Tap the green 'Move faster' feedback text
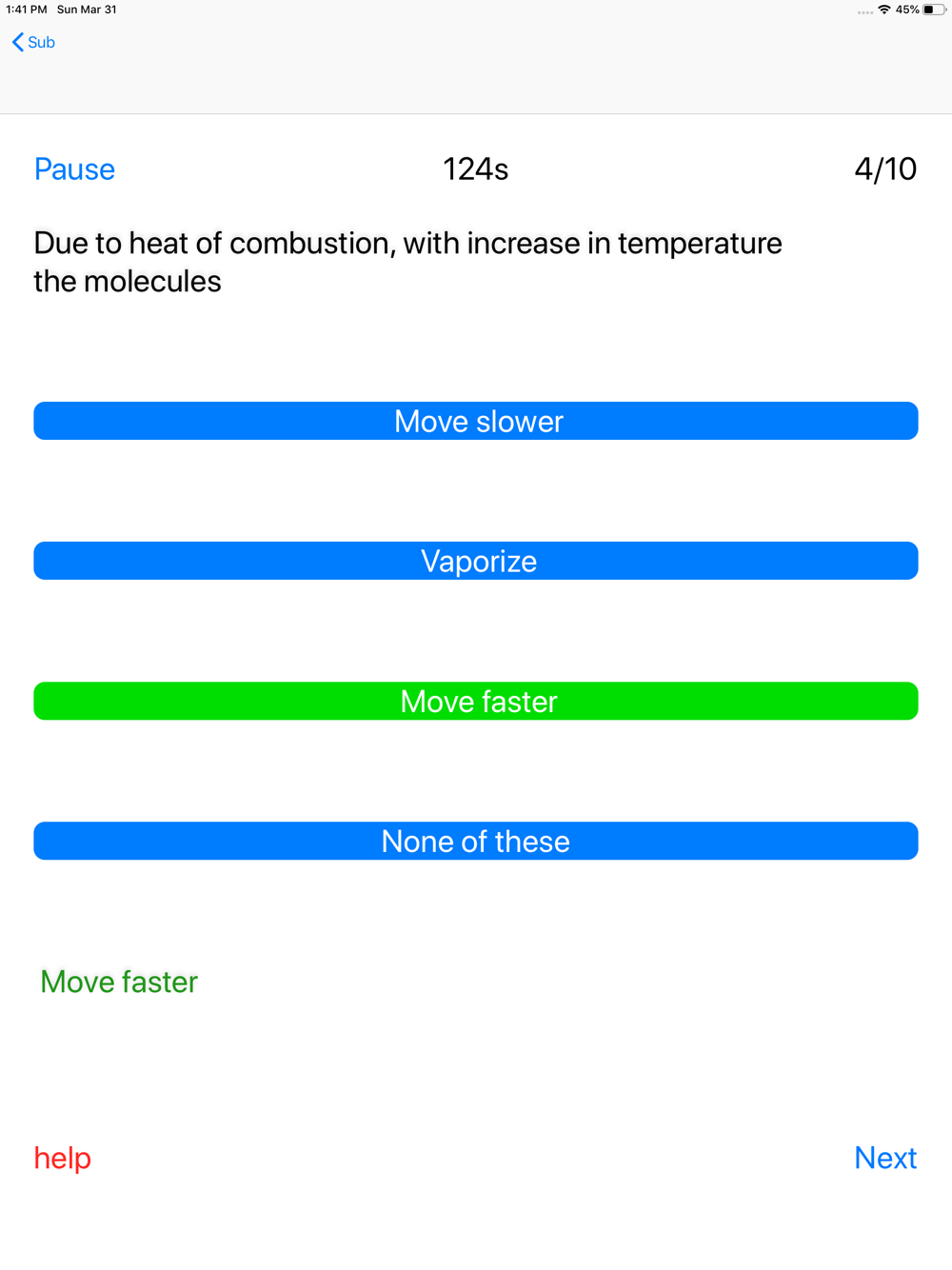 (119, 982)
